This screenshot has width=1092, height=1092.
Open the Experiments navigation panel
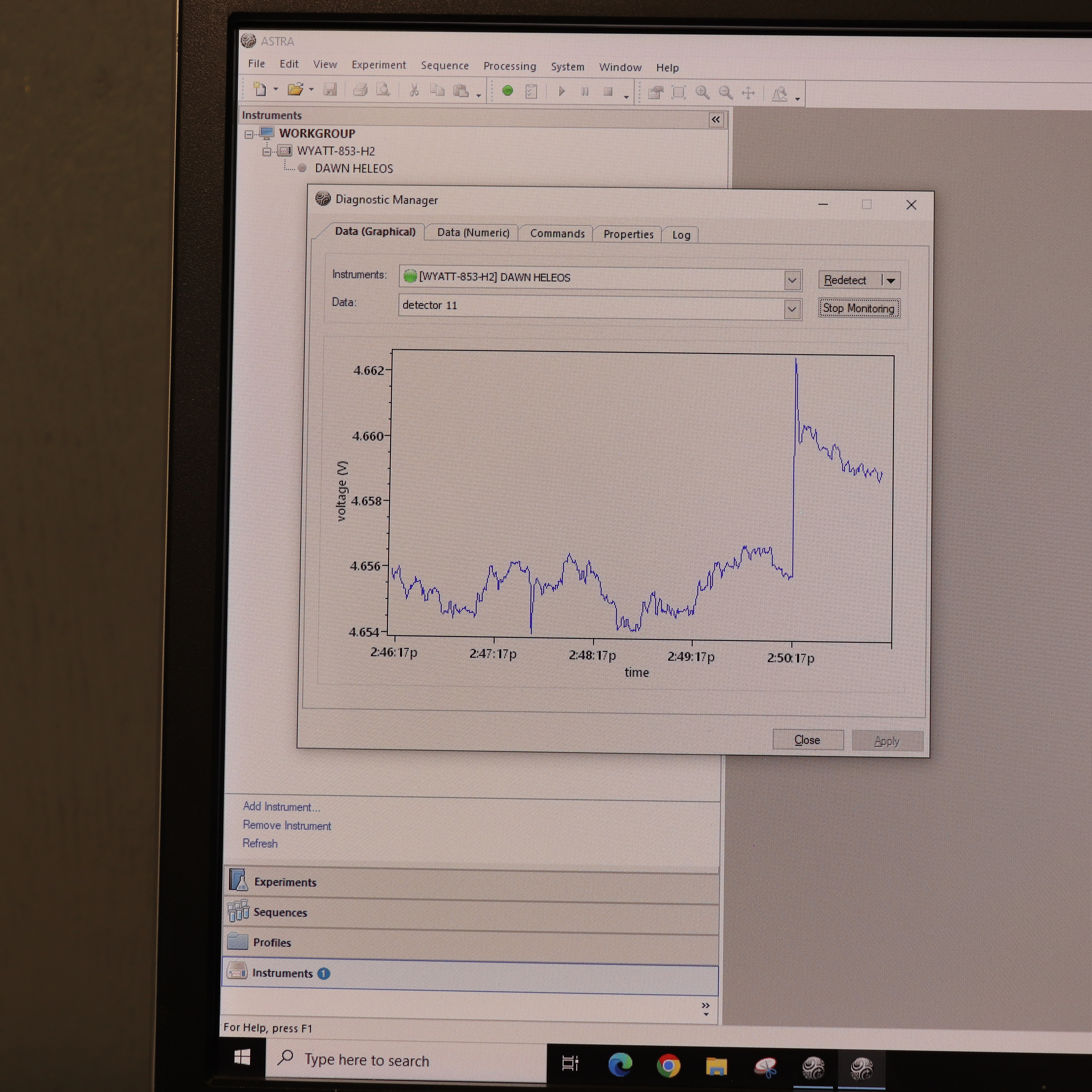(x=471, y=882)
